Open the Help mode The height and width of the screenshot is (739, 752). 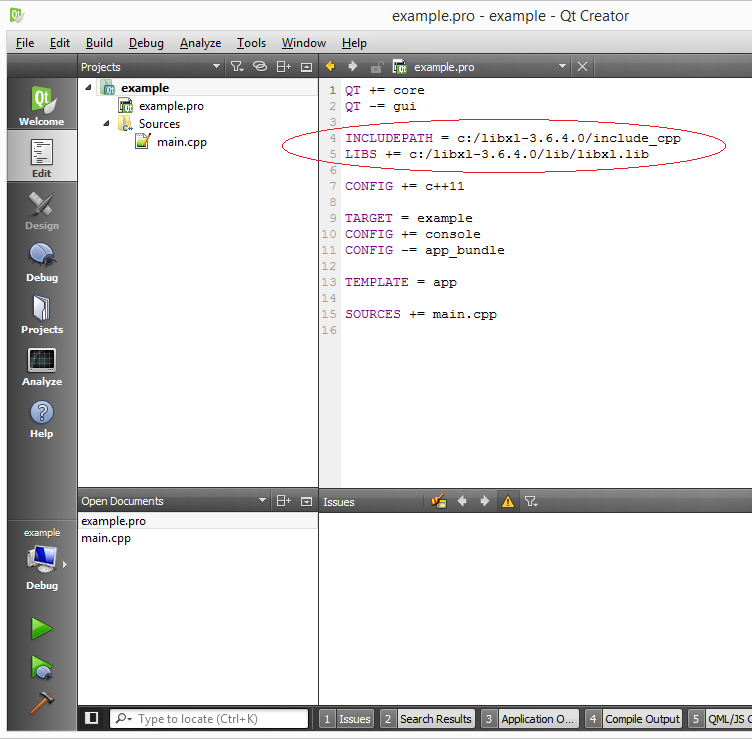42,418
